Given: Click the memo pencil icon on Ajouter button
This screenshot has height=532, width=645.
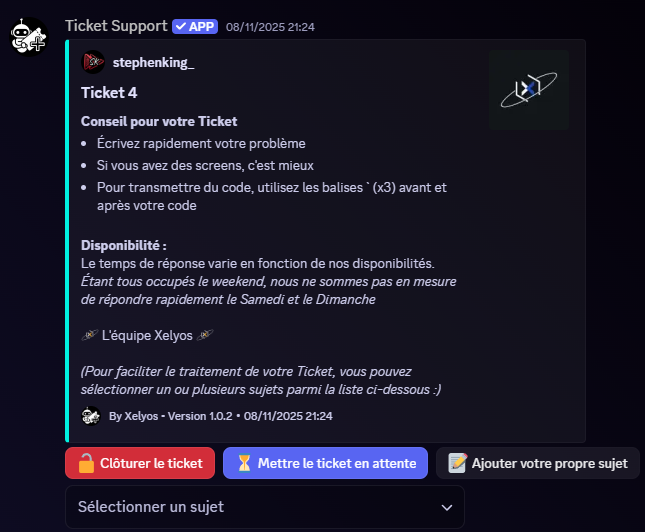Looking at the screenshot, I should tap(457, 463).
